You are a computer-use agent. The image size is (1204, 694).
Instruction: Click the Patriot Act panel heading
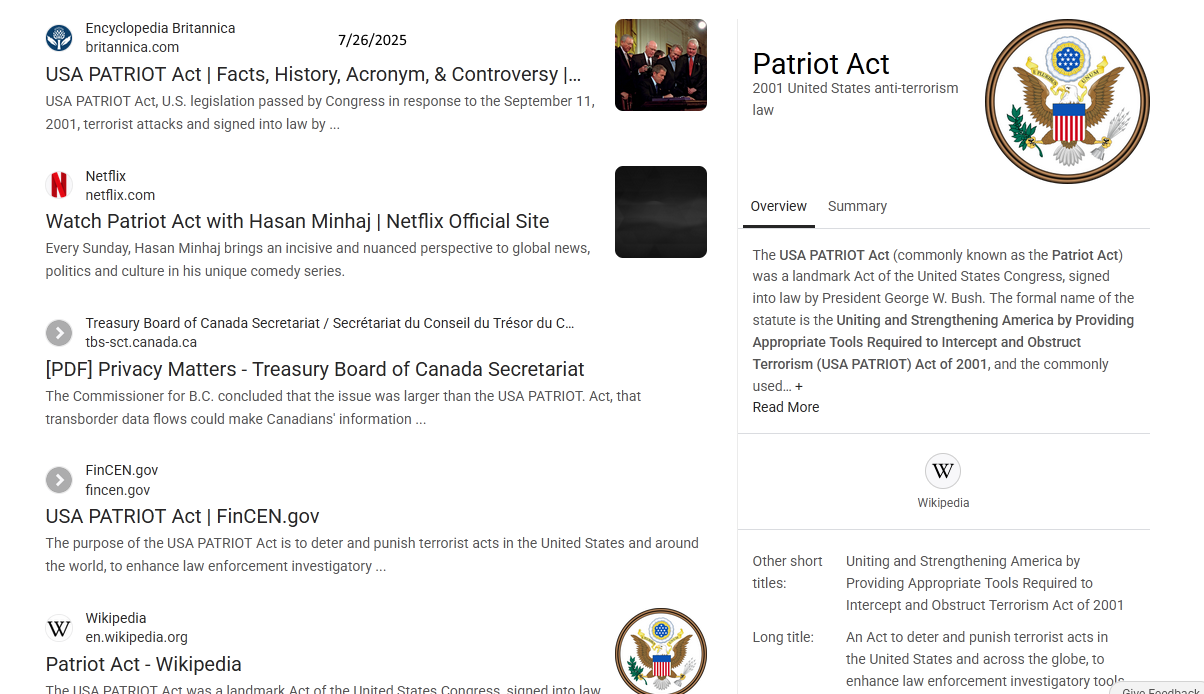(x=821, y=63)
